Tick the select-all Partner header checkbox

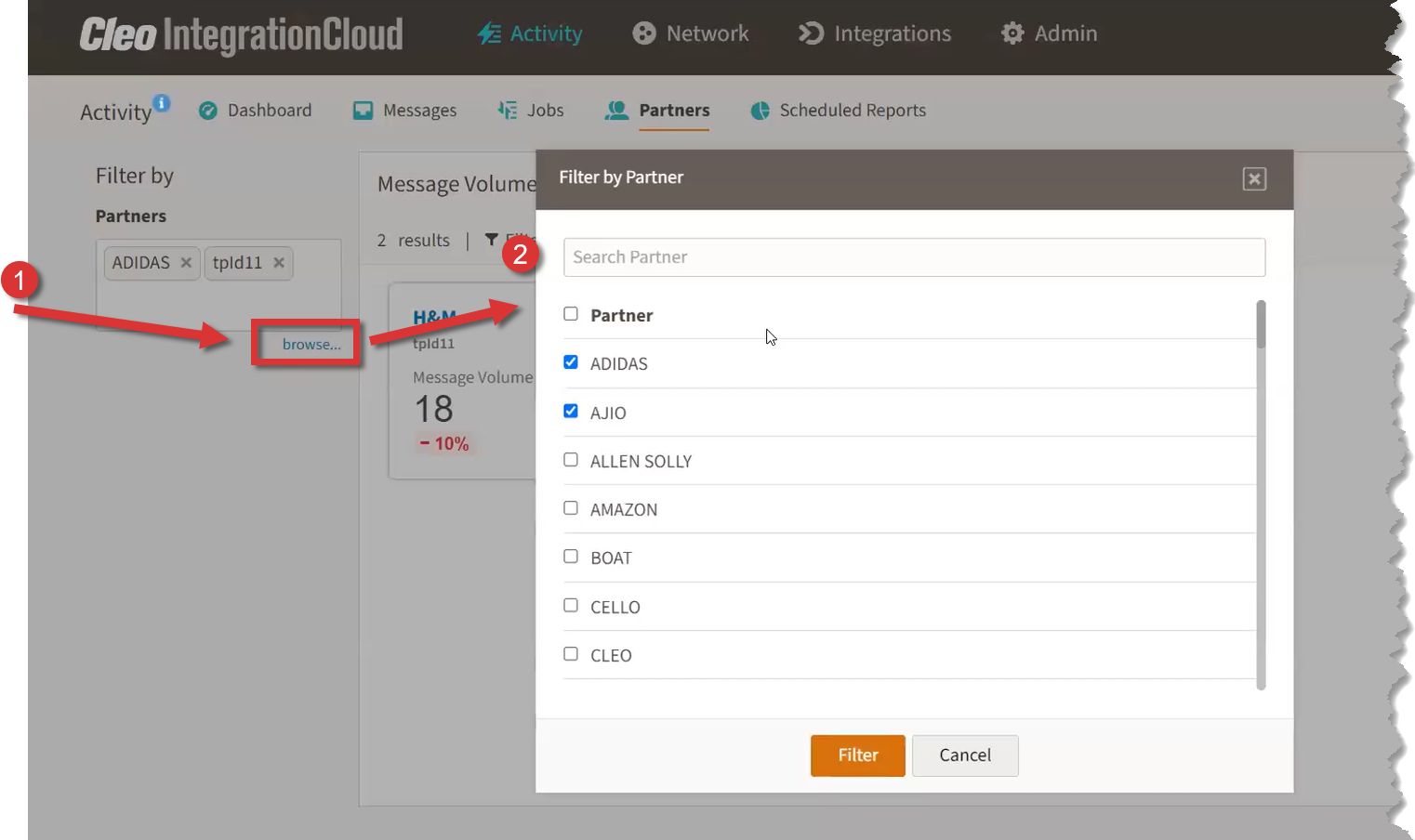click(x=571, y=314)
